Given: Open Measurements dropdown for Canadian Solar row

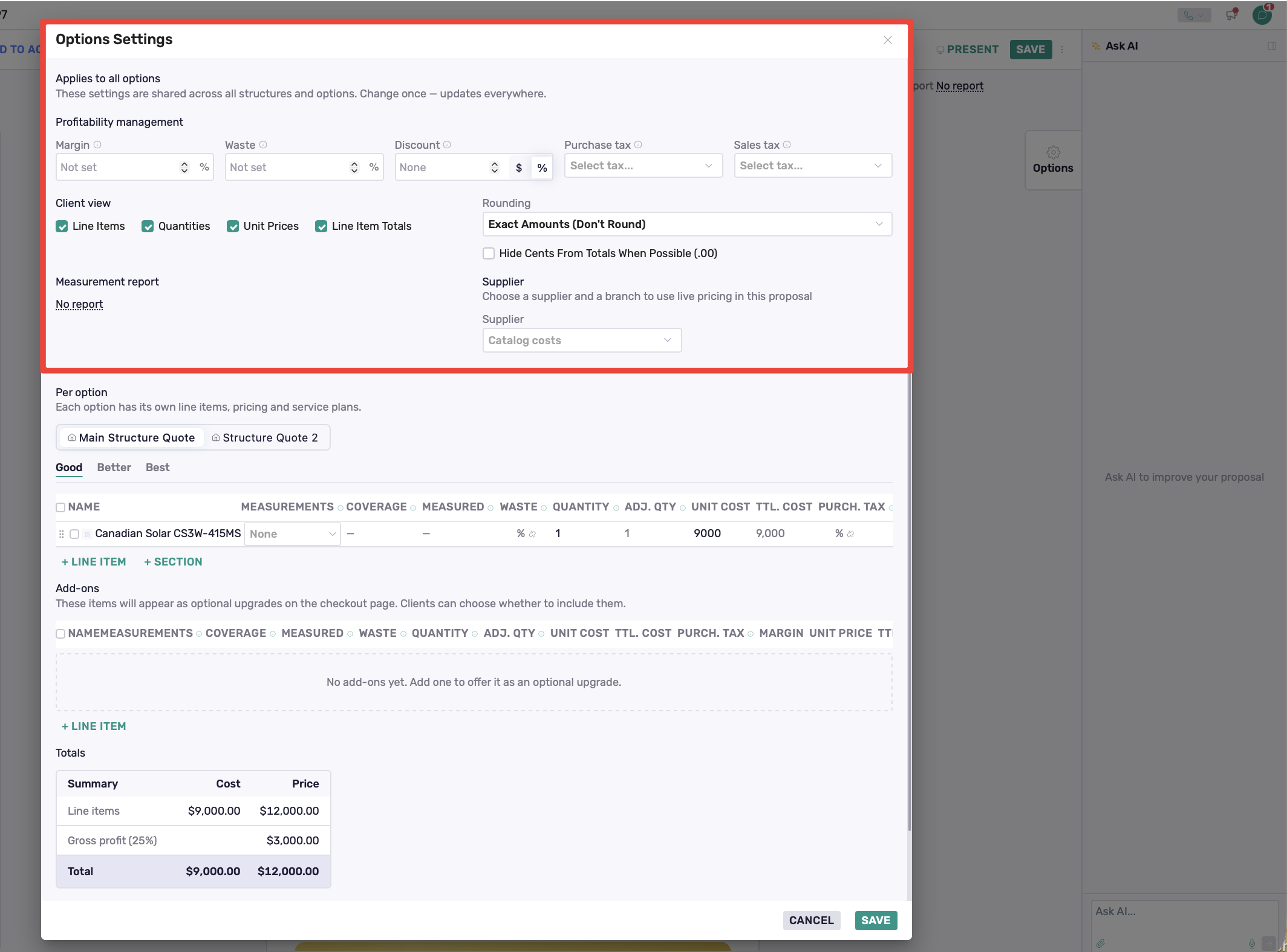Looking at the screenshot, I should (292, 534).
